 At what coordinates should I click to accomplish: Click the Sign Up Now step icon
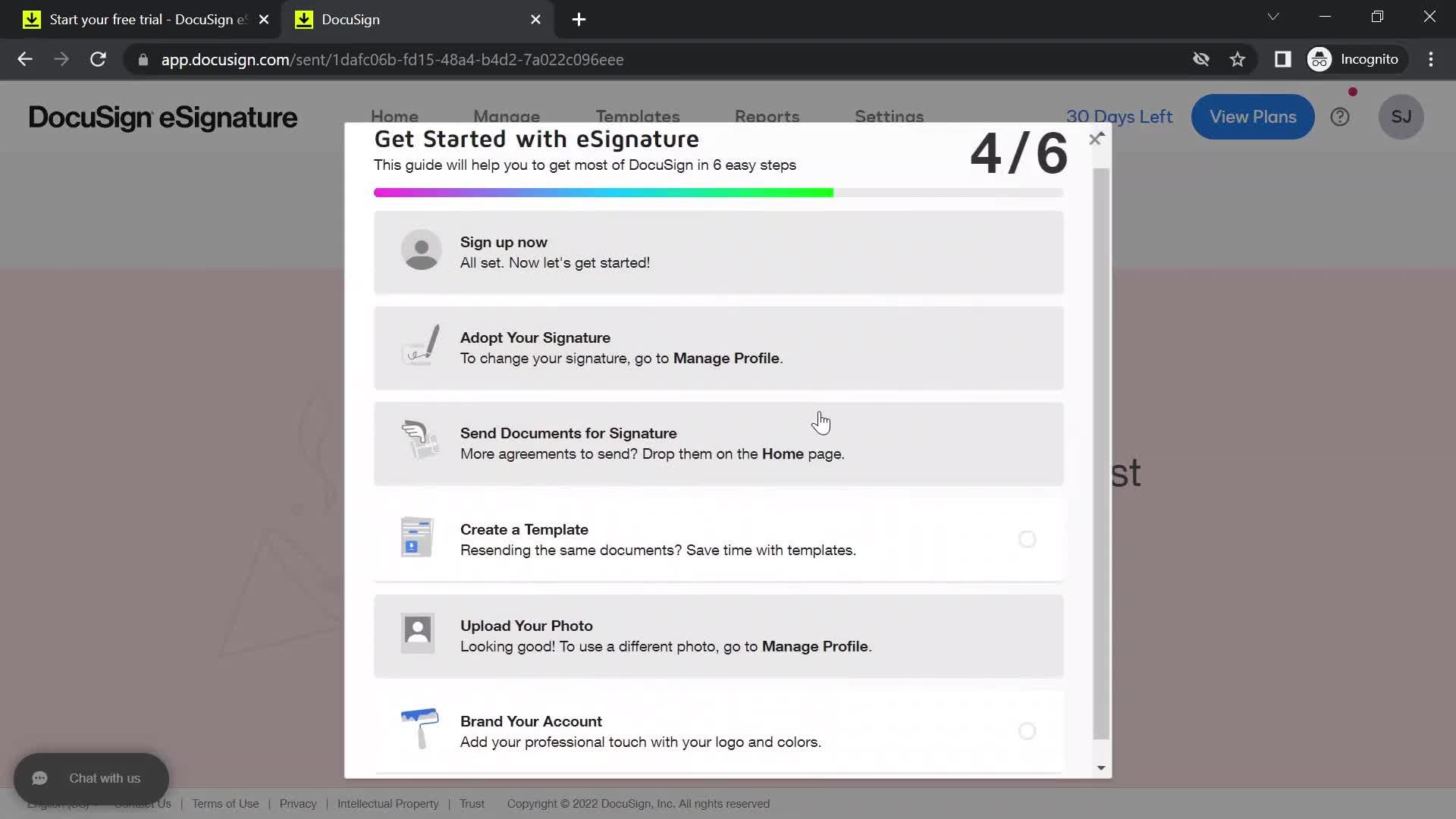click(419, 250)
